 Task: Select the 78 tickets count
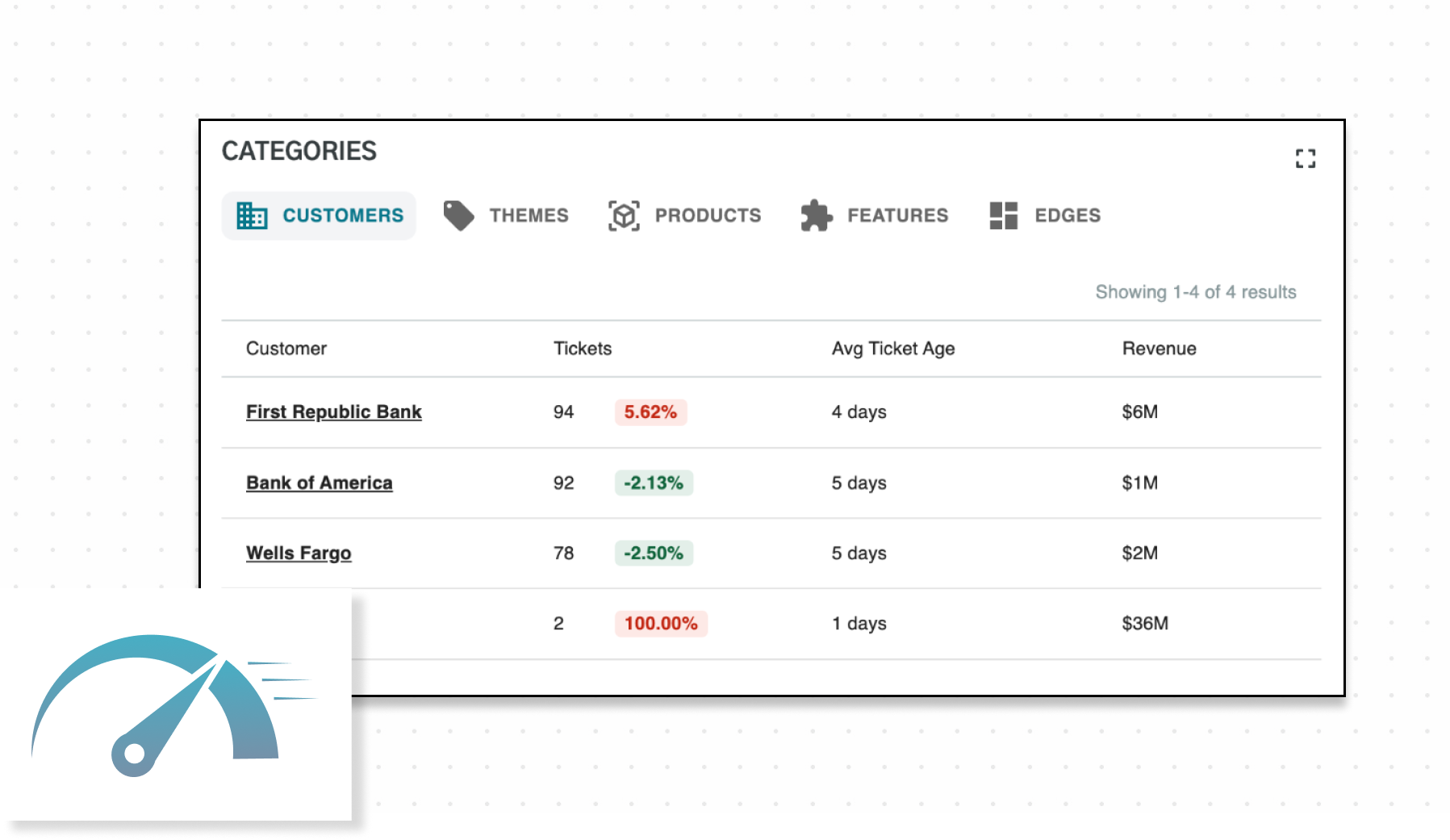[563, 554]
